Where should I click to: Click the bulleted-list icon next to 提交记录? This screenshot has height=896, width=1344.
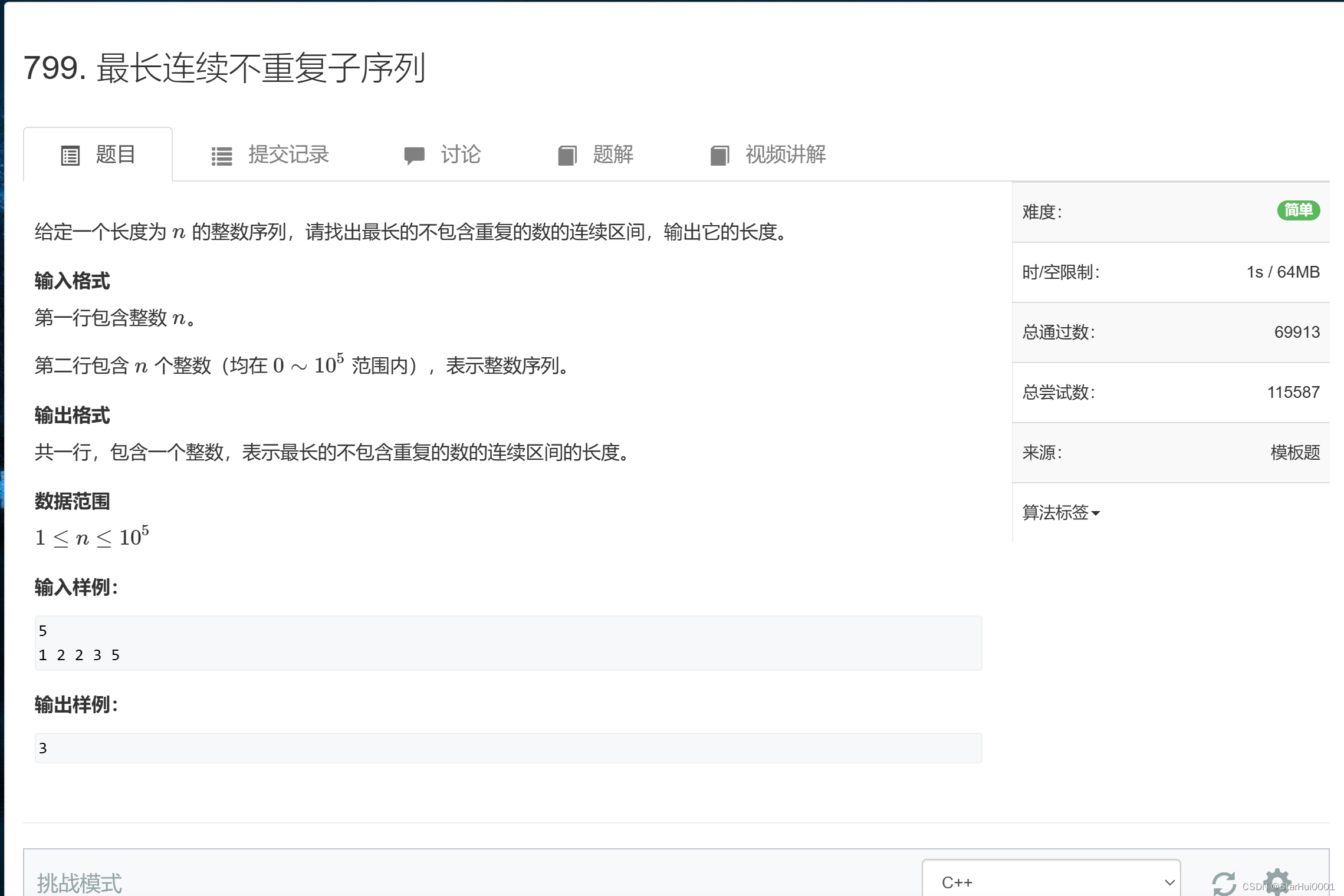tap(222, 156)
